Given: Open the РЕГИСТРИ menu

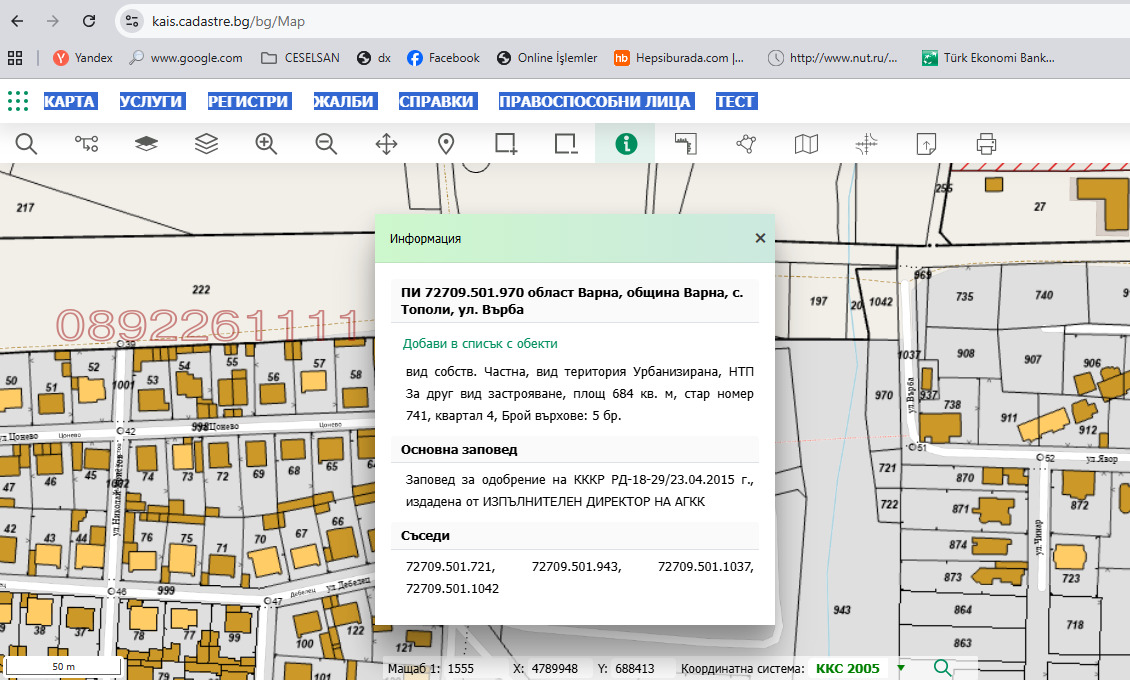Looking at the screenshot, I should tap(249, 101).
